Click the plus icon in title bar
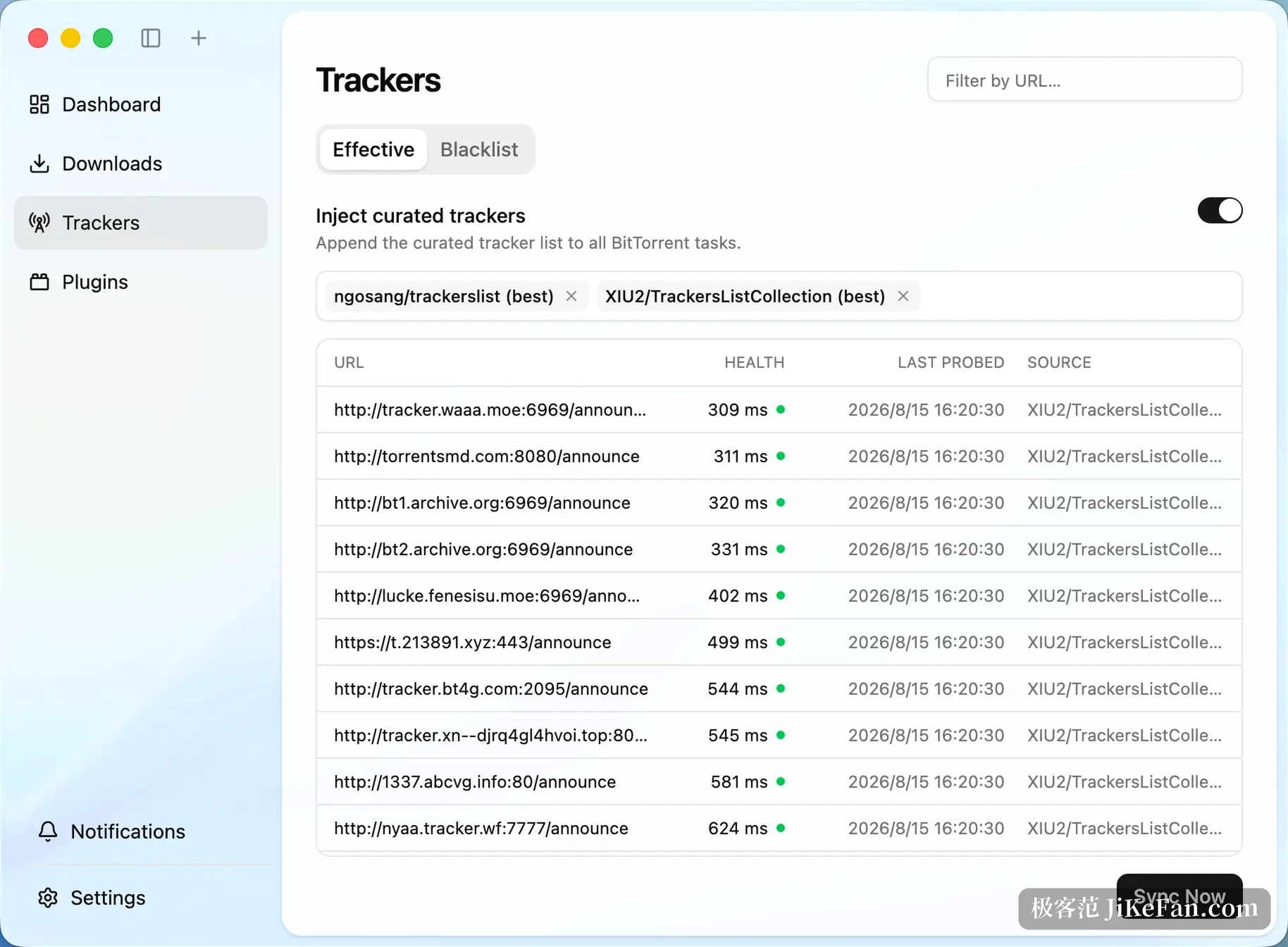The width and height of the screenshot is (1288, 947). 199,38
